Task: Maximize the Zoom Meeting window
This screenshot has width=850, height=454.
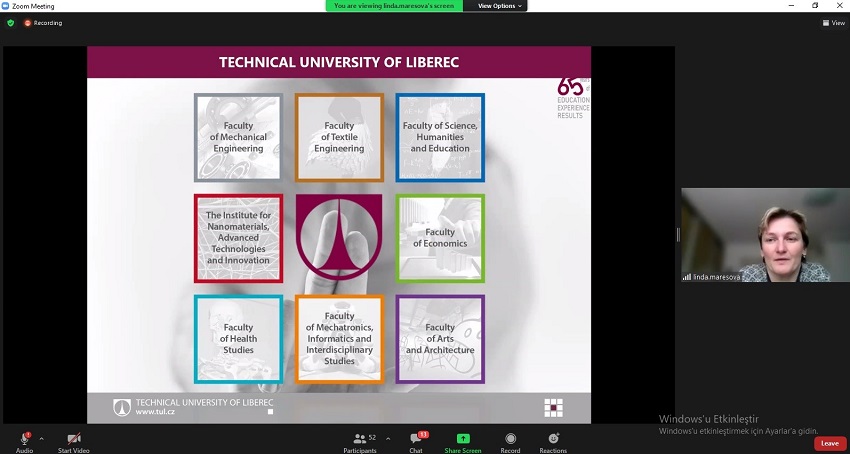Action: click(x=815, y=6)
